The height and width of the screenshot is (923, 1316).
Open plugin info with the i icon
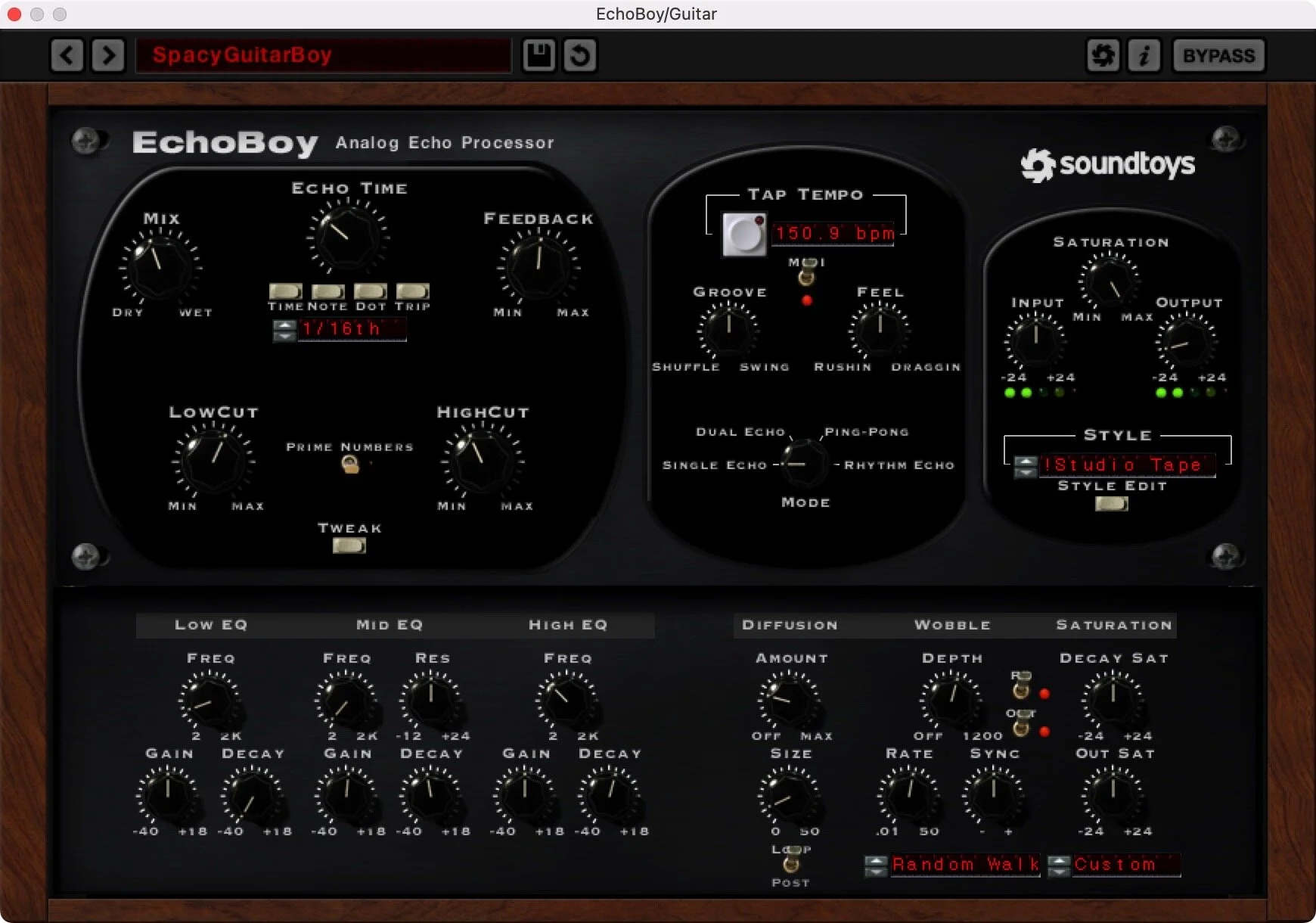1144,55
